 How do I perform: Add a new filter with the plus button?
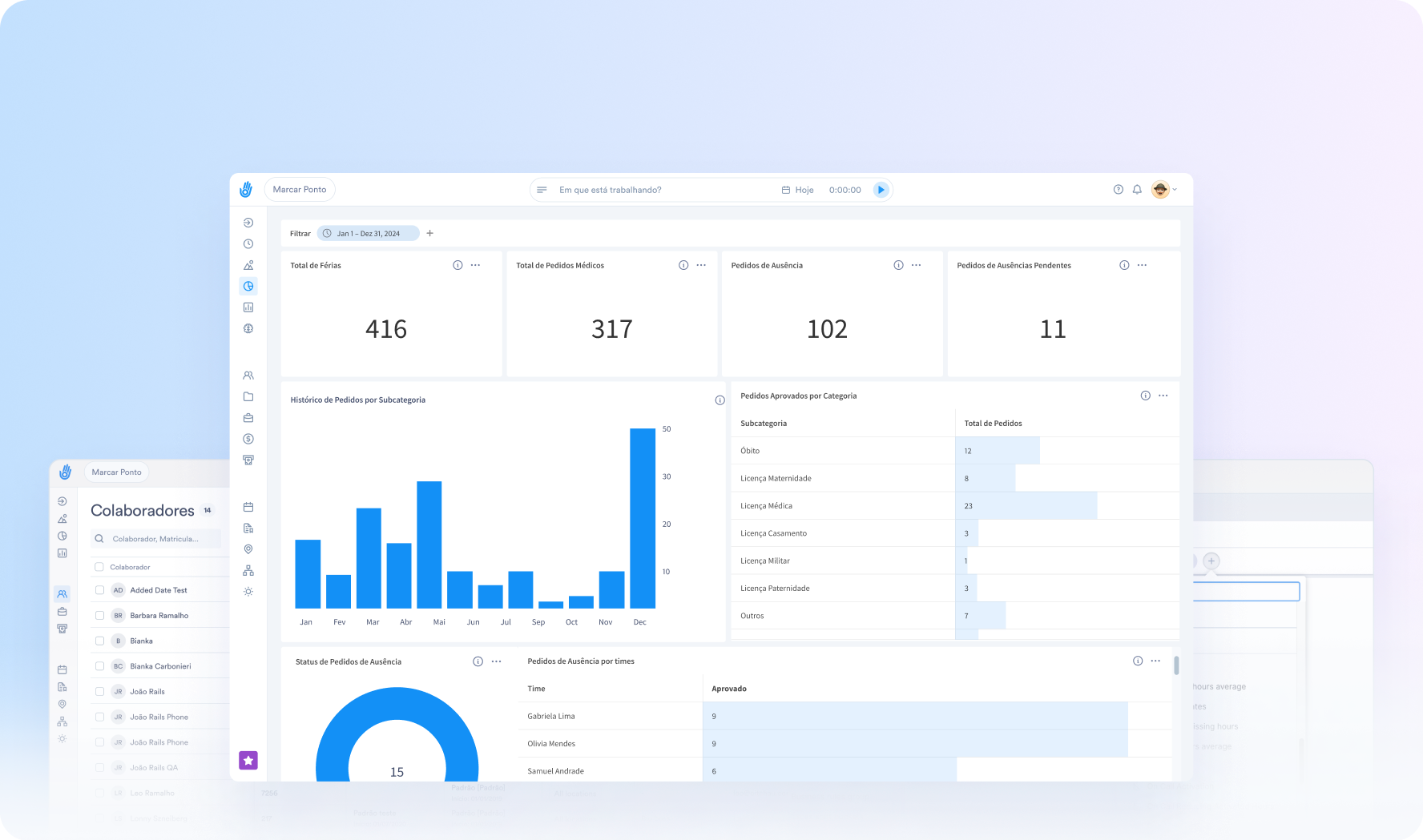430,233
